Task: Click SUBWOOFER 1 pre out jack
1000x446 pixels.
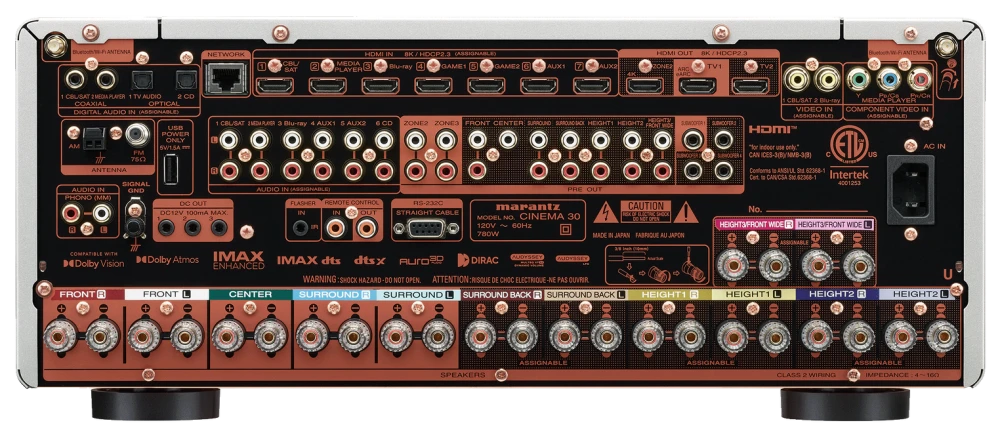Action: pos(692,140)
